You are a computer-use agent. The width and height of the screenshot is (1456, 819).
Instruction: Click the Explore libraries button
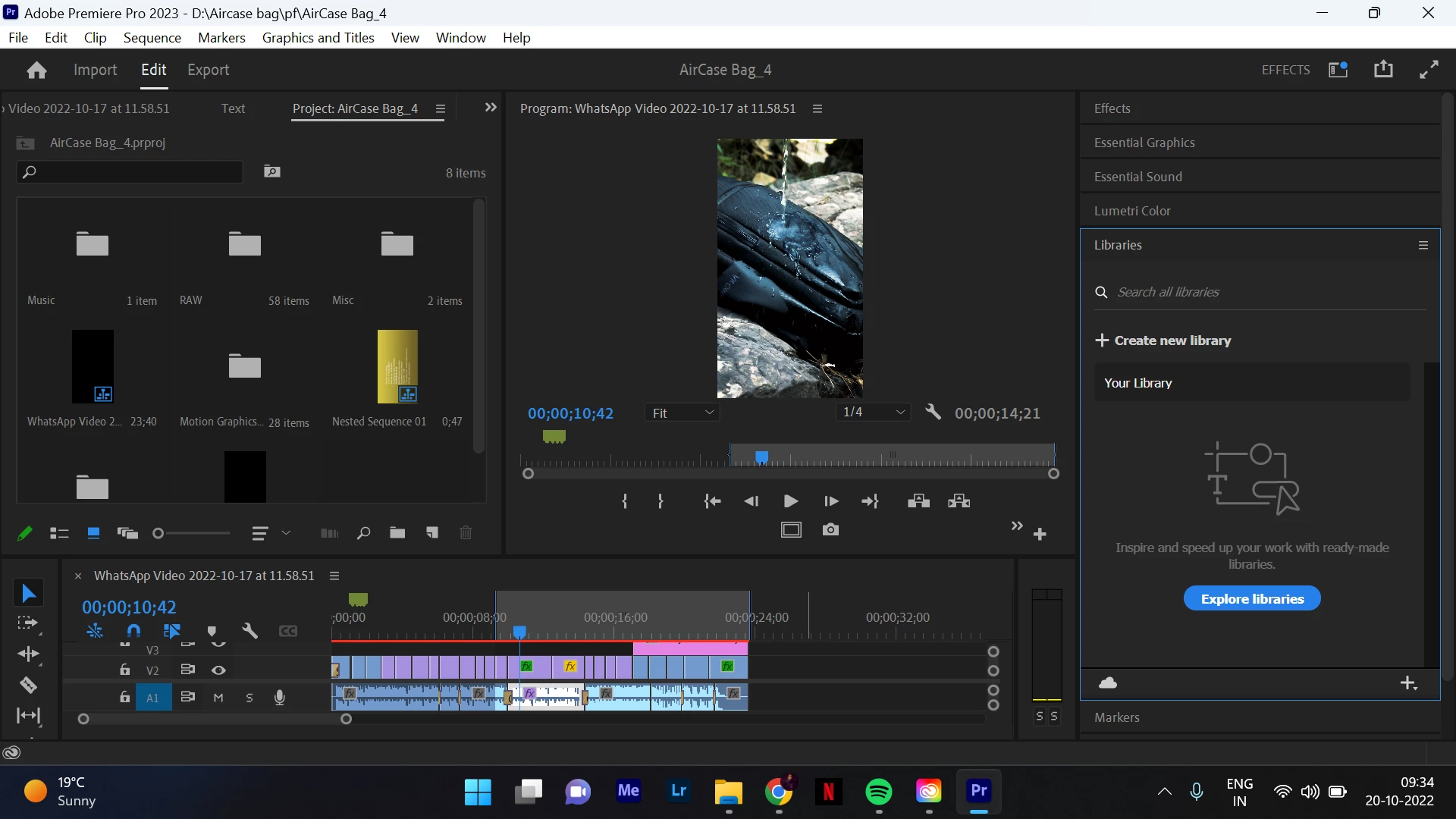click(x=1252, y=598)
